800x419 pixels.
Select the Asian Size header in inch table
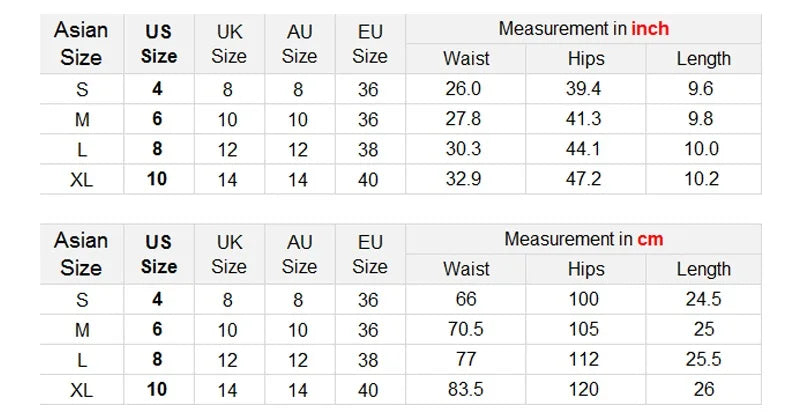click(x=81, y=43)
